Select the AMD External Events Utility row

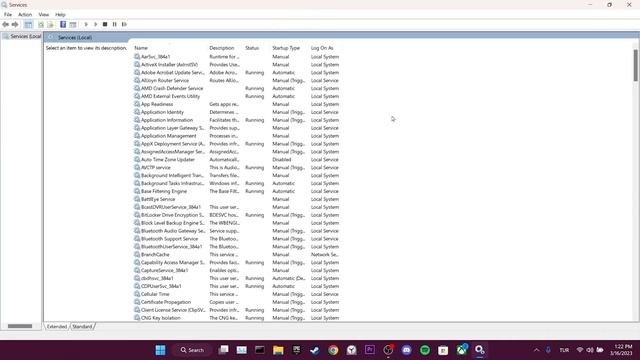pos(237,96)
